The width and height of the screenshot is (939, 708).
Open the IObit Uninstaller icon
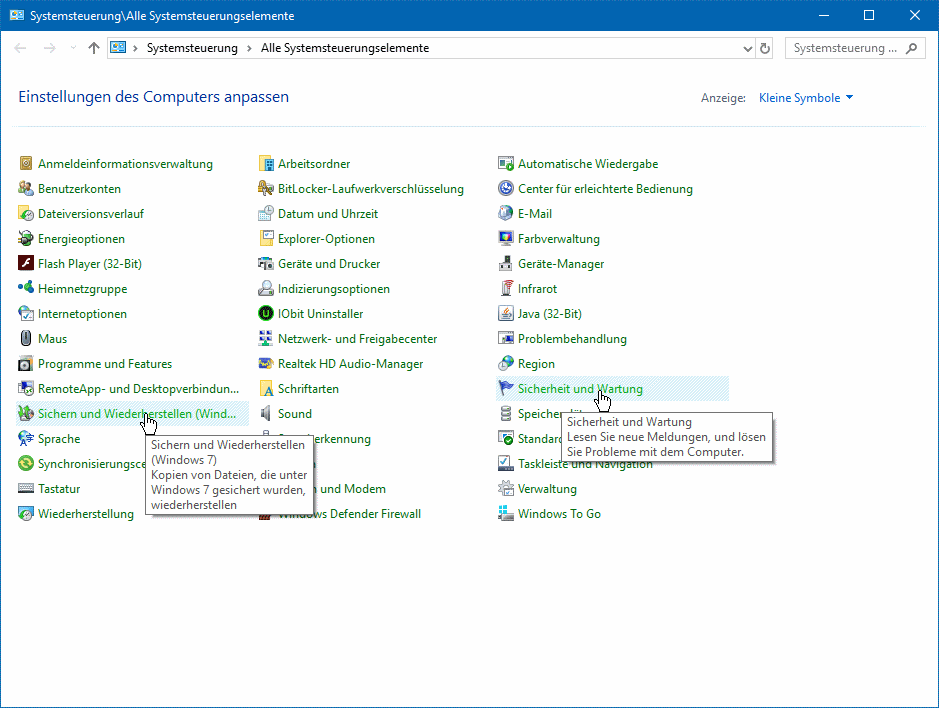tap(266, 314)
